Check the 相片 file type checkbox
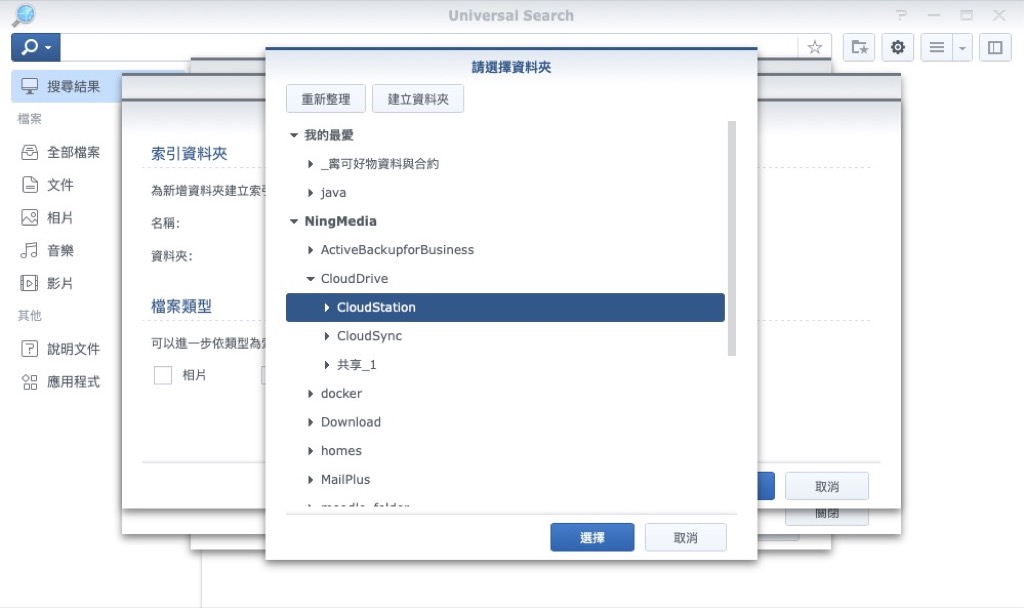 [x=163, y=376]
